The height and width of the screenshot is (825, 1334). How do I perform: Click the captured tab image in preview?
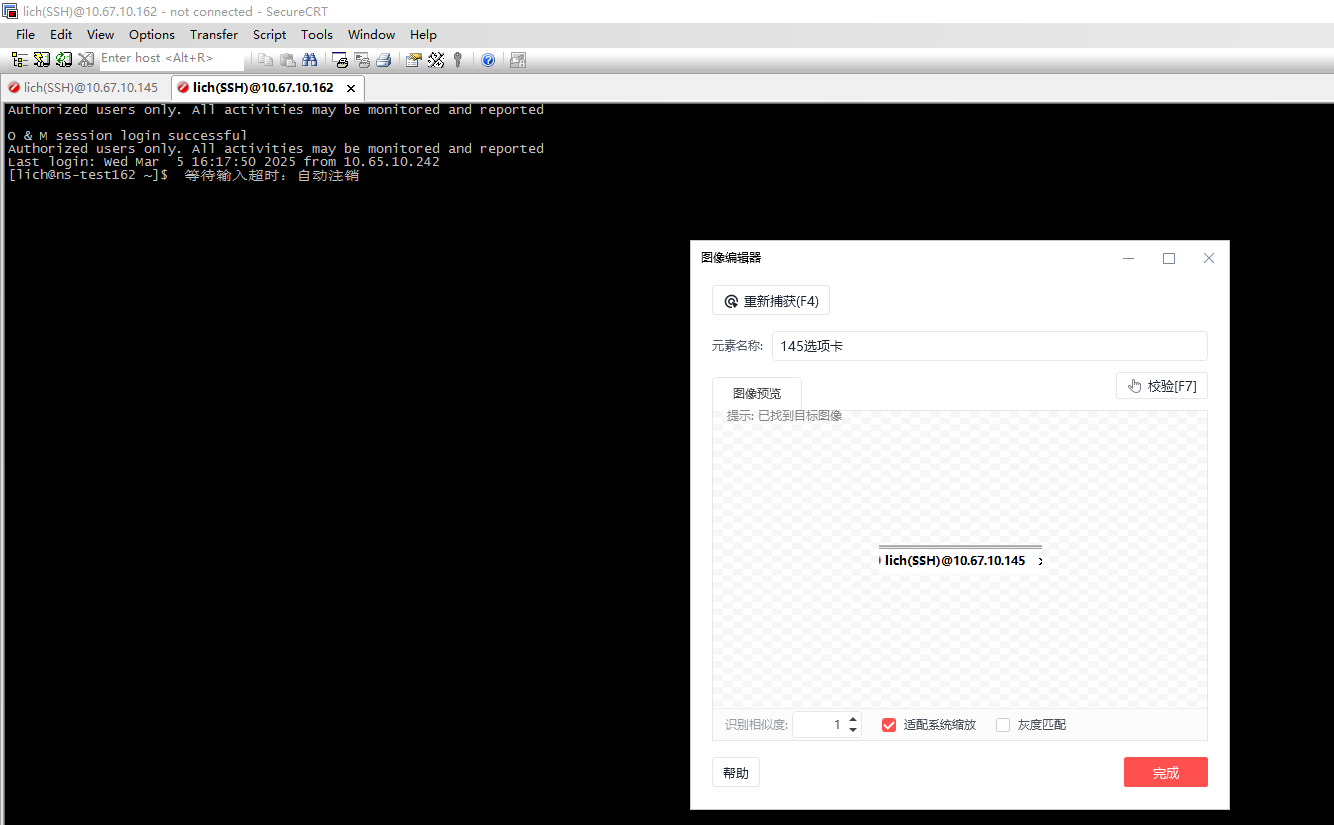pos(960,558)
